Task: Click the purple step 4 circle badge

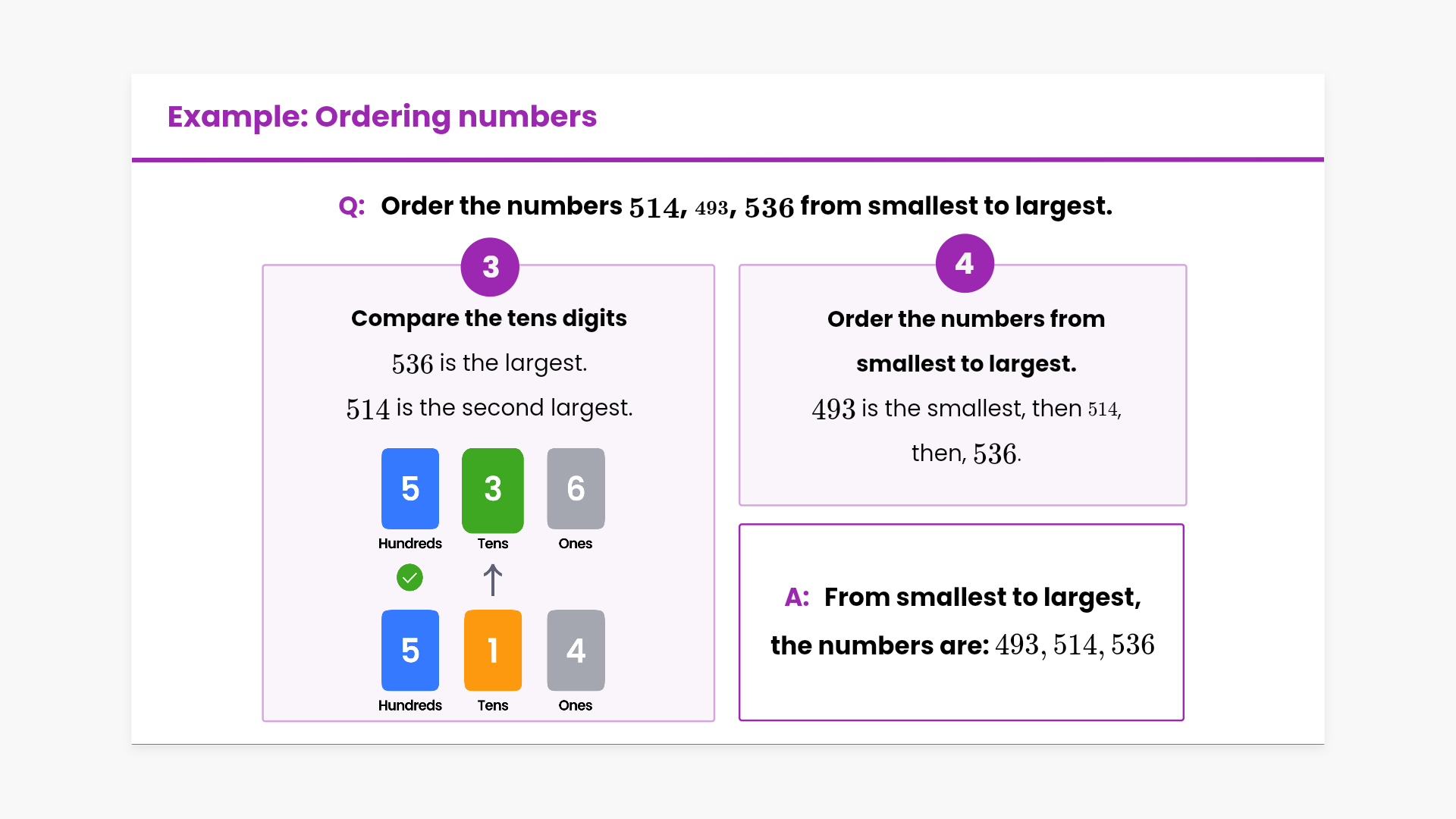Action: [x=965, y=263]
